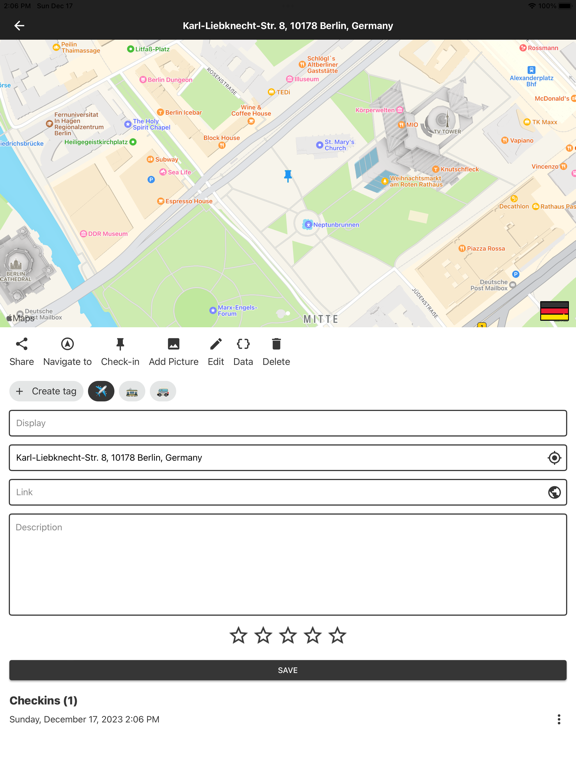Select the Espresso House map marker
576x768 pixels.
pyautogui.click(x=160, y=201)
